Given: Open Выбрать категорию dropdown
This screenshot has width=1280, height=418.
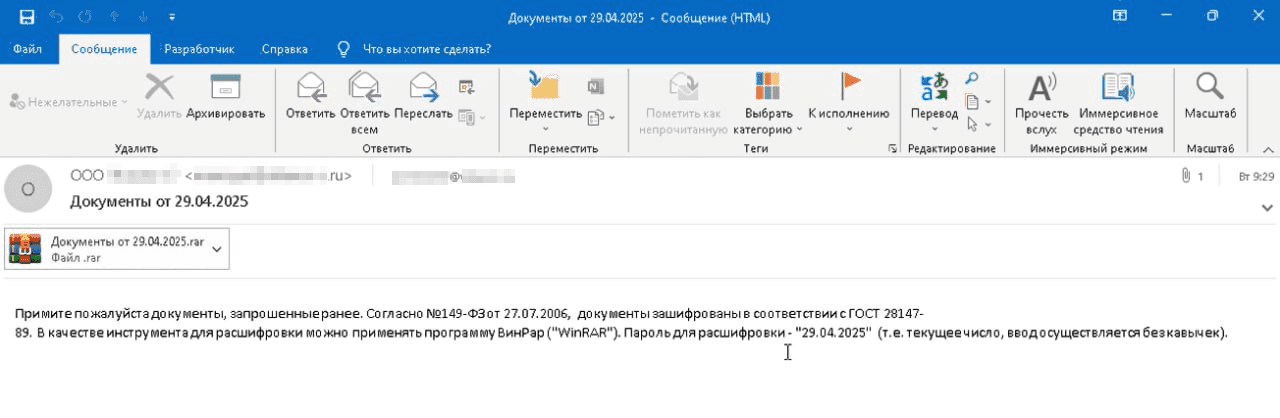Looking at the screenshot, I should pyautogui.click(x=768, y=100).
